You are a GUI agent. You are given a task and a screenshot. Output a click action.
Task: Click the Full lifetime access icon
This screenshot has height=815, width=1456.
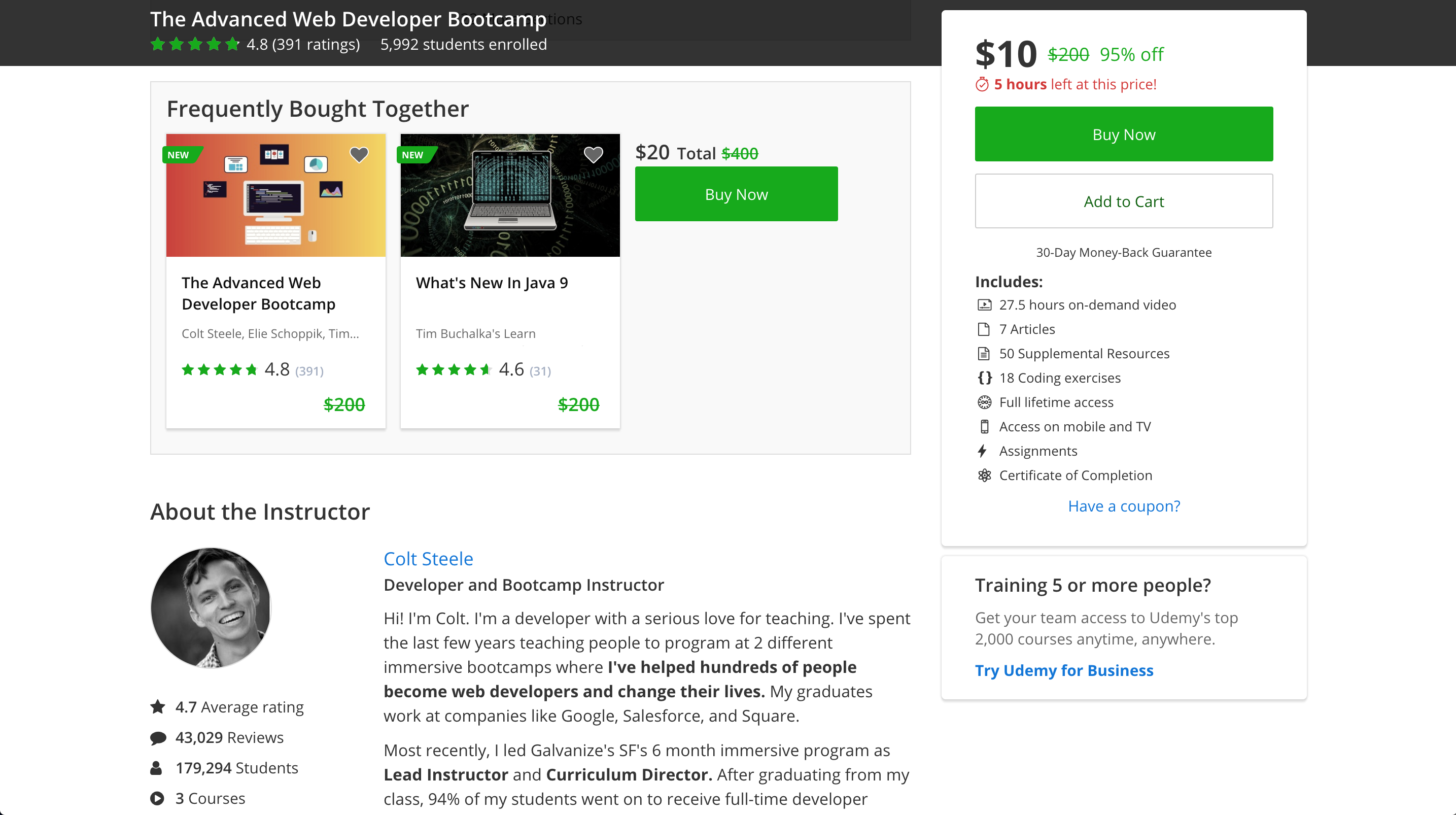pyautogui.click(x=984, y=402)
